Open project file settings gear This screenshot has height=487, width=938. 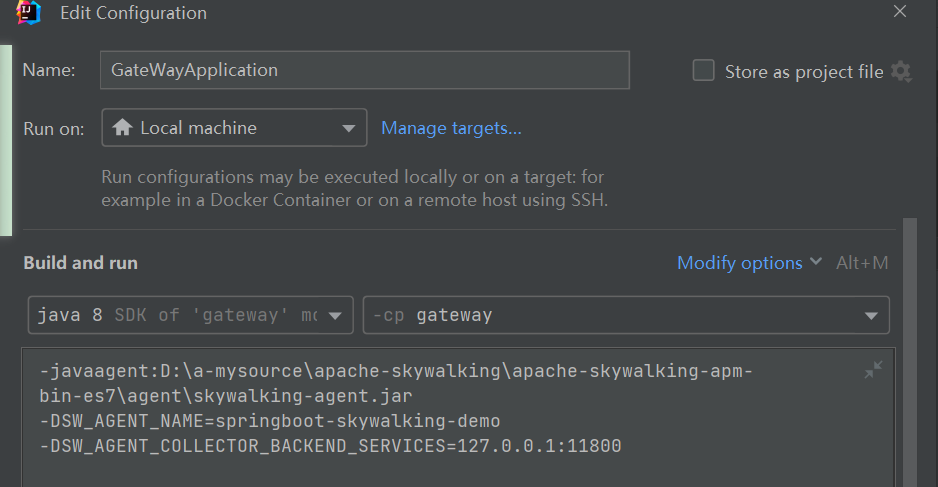901,72
